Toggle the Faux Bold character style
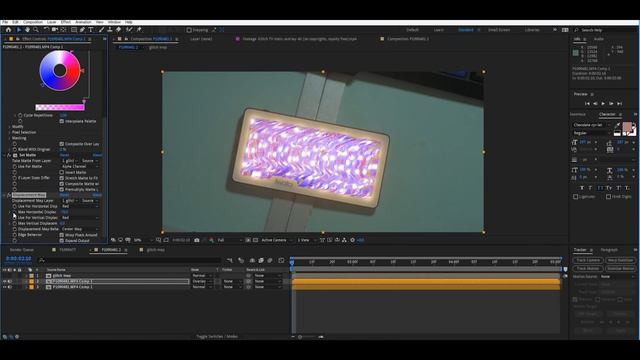This screenshot has width=640, height=360. click(x=582, y=188)
